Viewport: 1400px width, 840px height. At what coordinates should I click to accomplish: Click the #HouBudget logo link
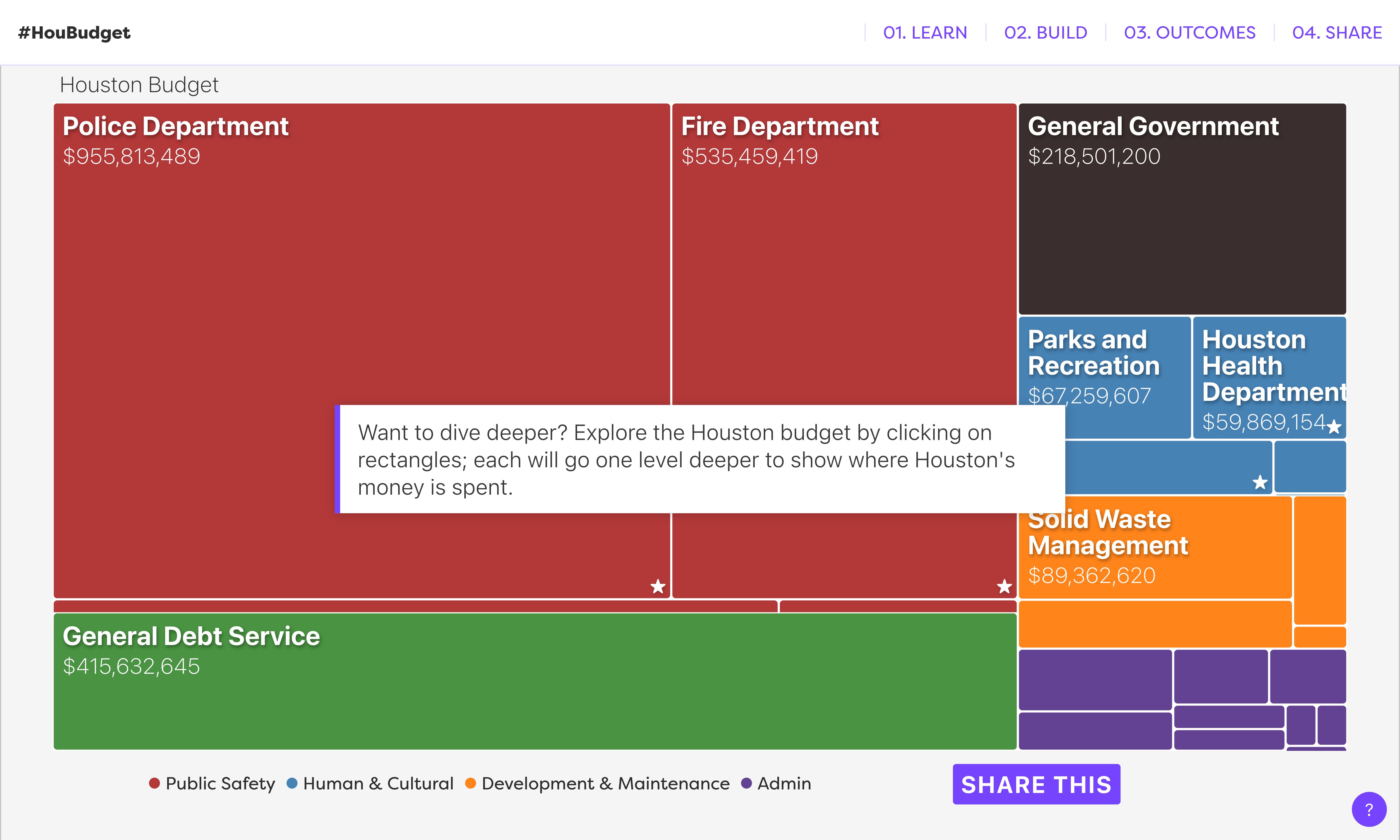[x=74, y=33]
